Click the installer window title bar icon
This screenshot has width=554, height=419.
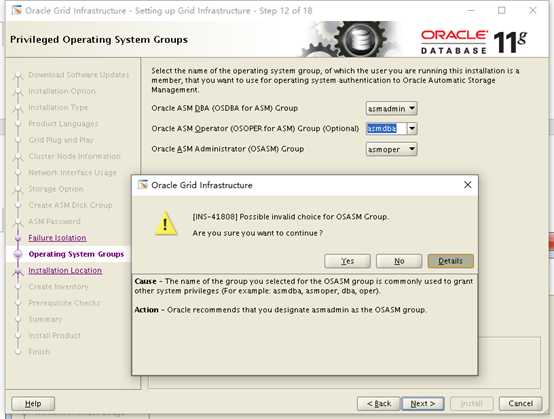point(16,10)
